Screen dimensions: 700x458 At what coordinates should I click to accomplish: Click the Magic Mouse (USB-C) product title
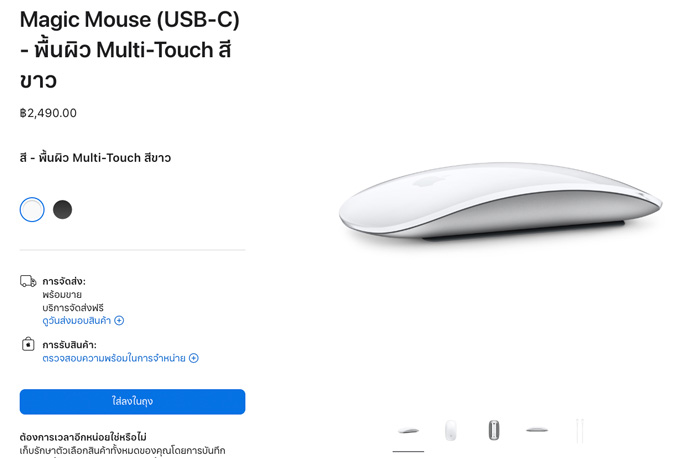pos(130,50)
